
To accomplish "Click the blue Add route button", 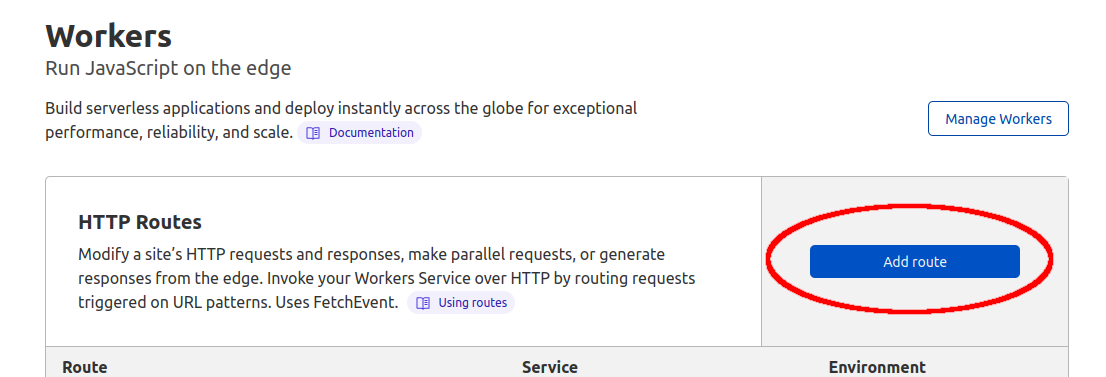I will (x=914, y=262).
